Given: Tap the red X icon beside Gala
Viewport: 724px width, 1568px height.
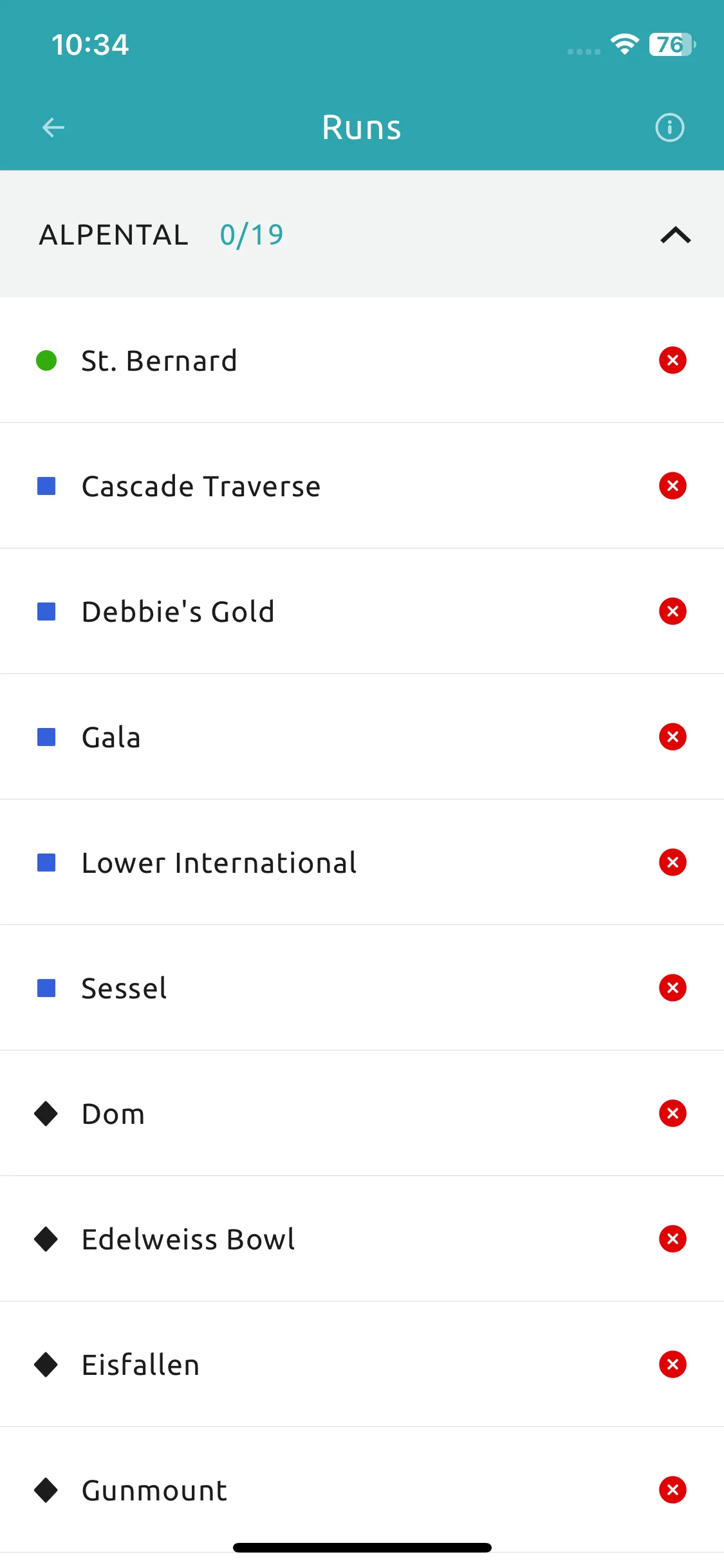Looking at the screenshot, I should pos(673,736).
